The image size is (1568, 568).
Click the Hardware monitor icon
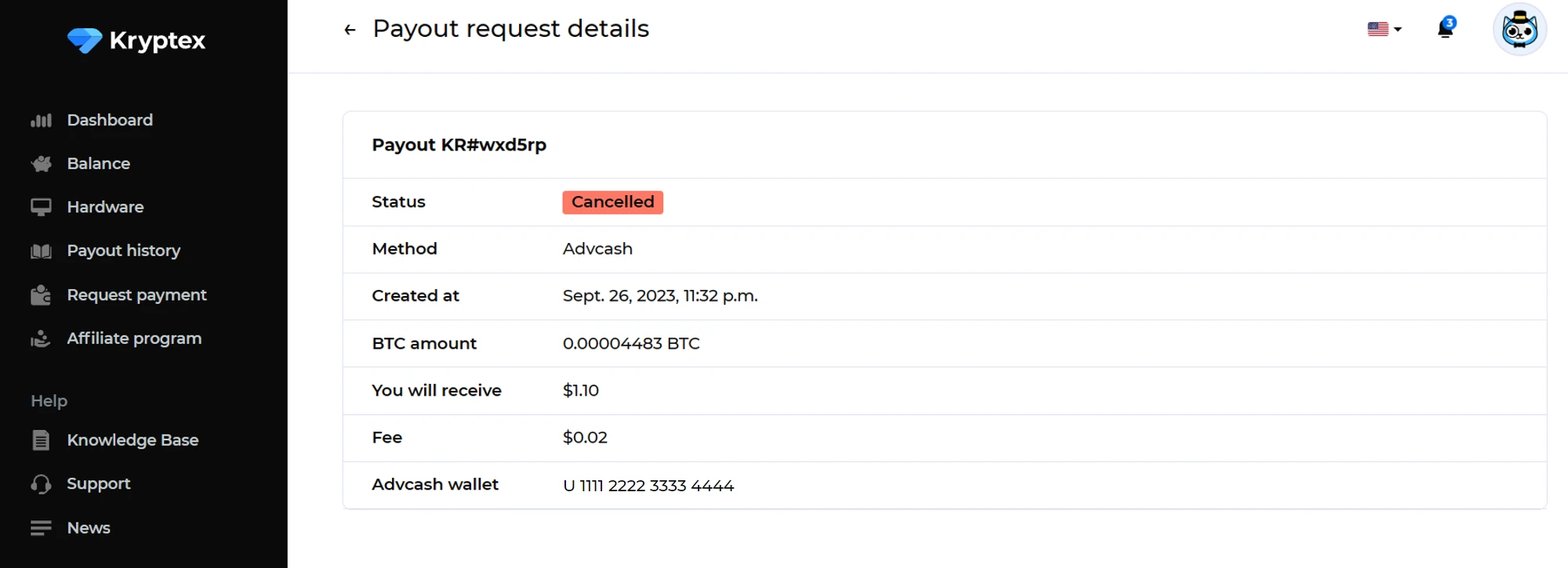click(x=41, y=207)
